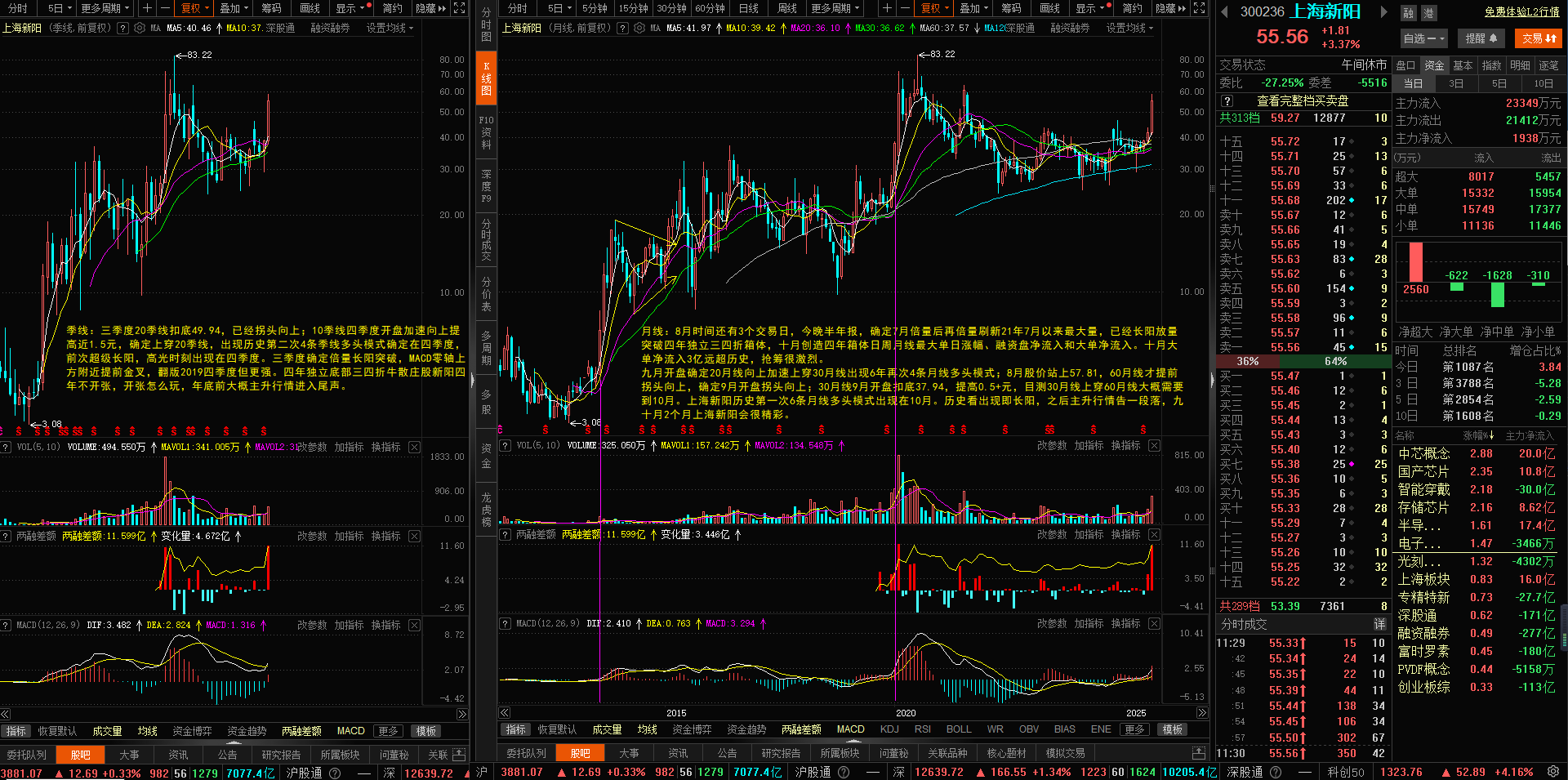This screenshot has height=780, width=1568.
Task: Click 换指标 in left MACD panel
Action: click(x=385, y=625)
